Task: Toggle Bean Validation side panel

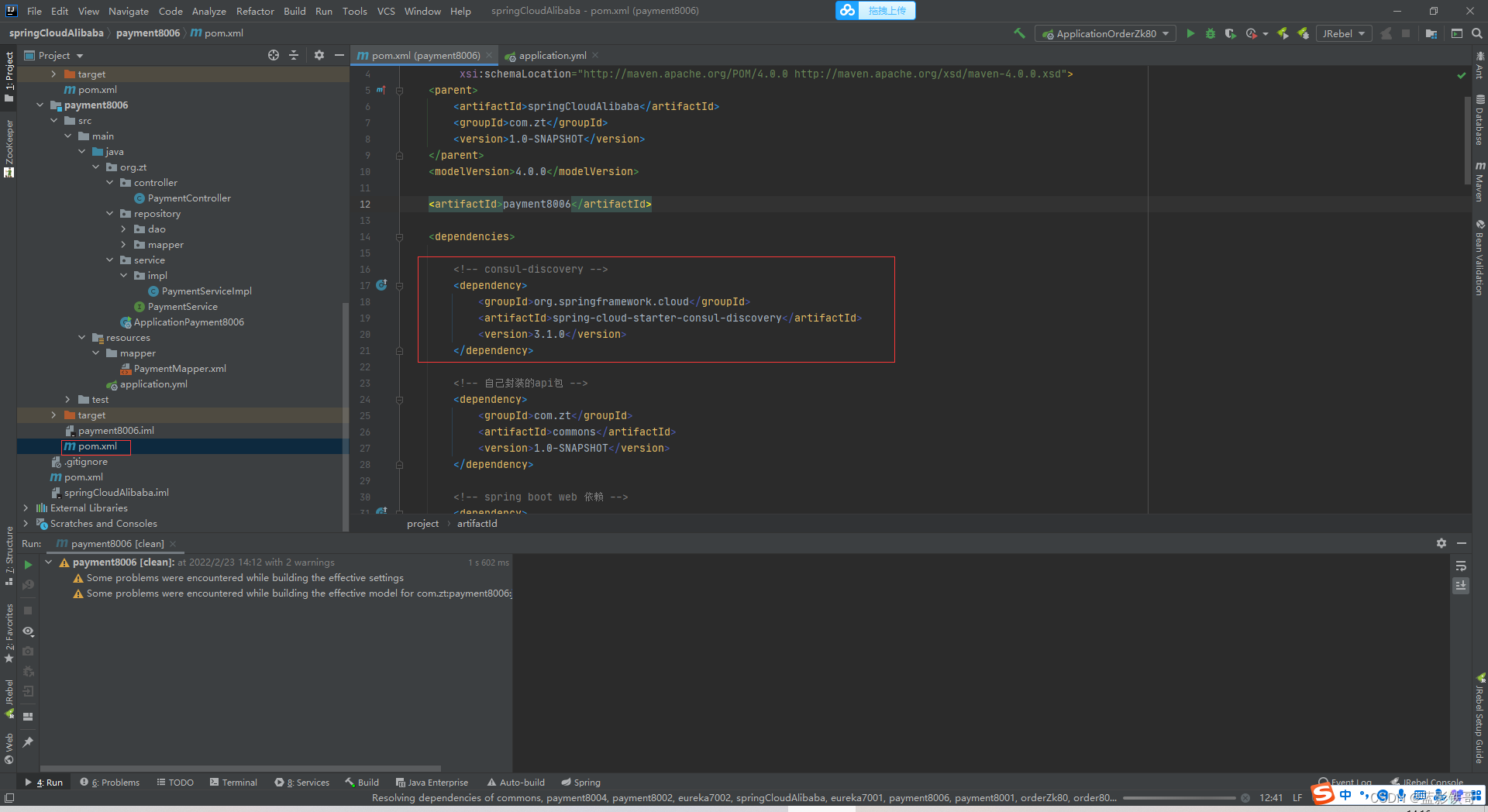Action: click(x=1479, y=257)
